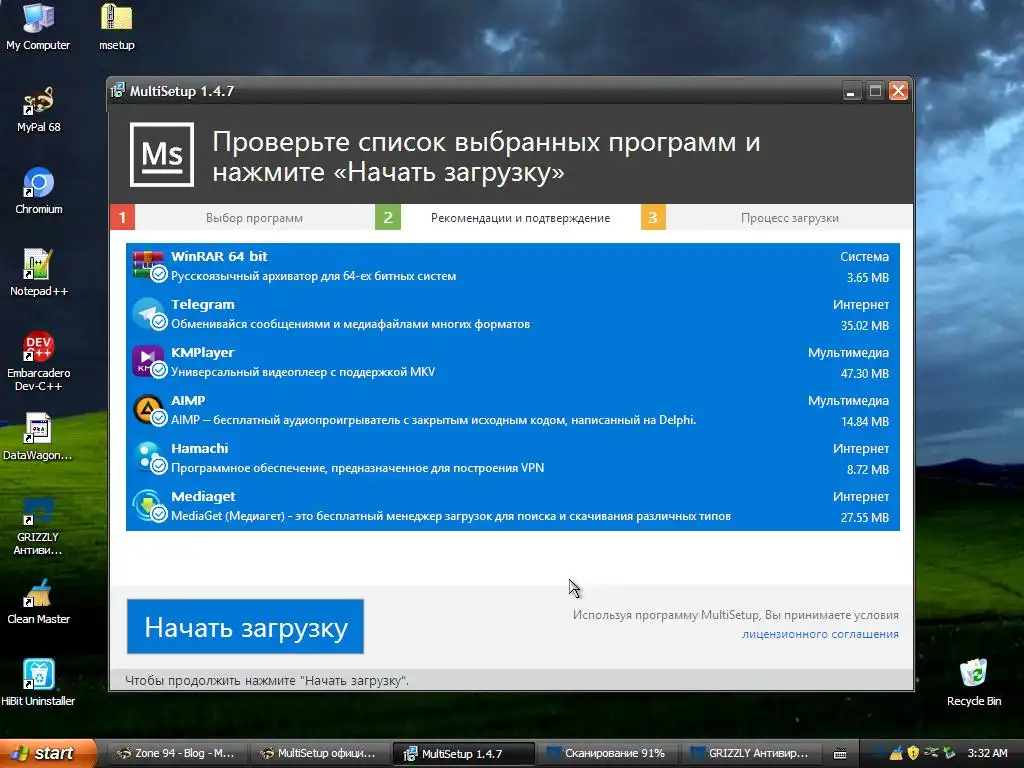This screenshot has width=1024, height=768.
Task: Click the Mediaget program icon
Action: pos(148,505)
